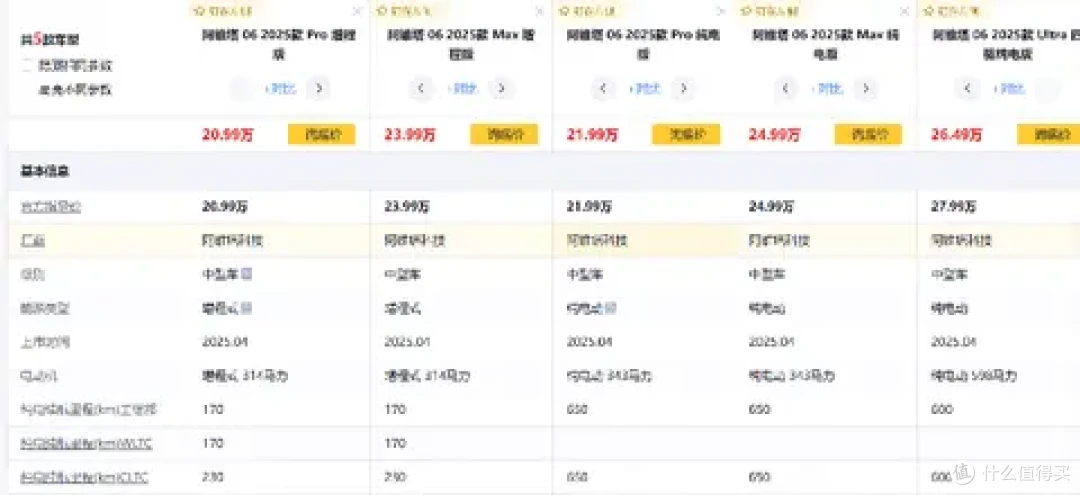The width and height of the screenshot is (1080, 495).
Task: Move Pro 纯电版 column right with arrow
Action: pyautogui.click(x=683, y=89)
